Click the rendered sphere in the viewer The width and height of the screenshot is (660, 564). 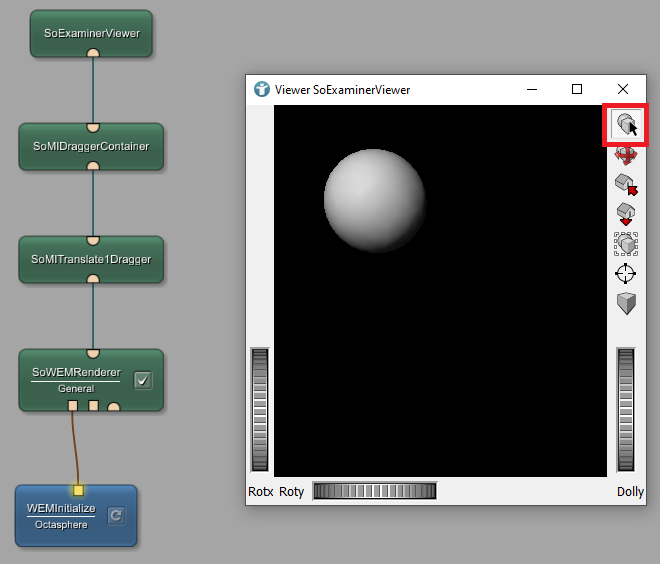pyautogui.click(x=375, y=200)
